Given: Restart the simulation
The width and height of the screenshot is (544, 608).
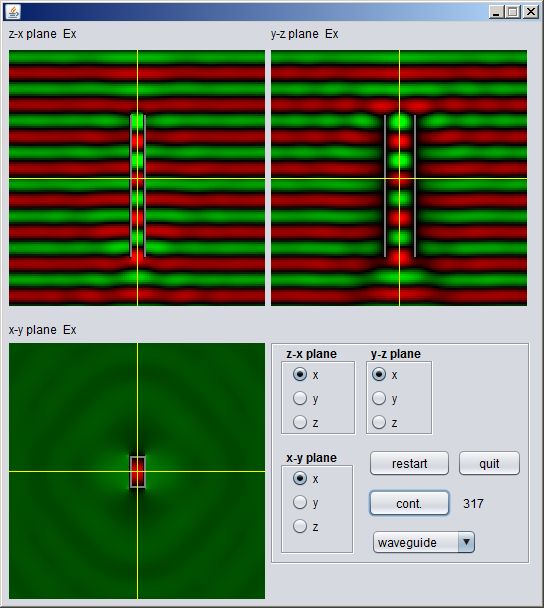Looking at the screenshot, I should coord(409,463).
